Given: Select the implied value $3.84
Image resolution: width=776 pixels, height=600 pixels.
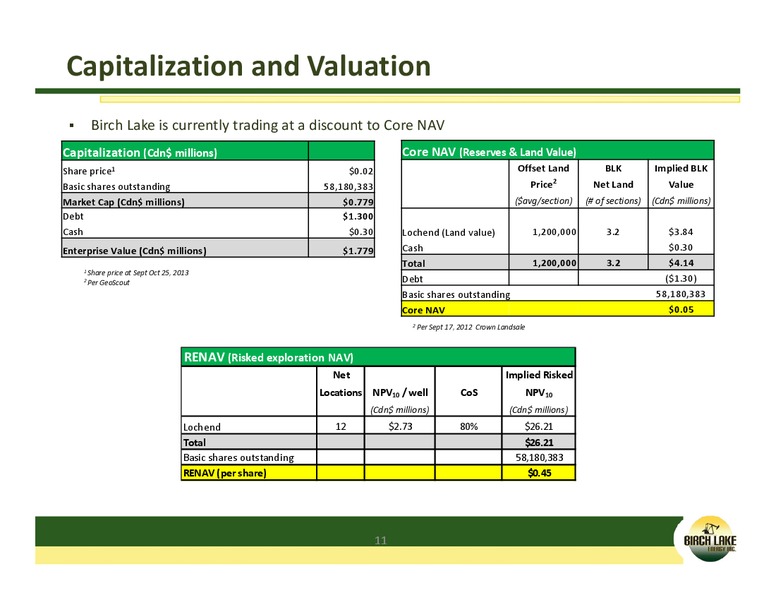Looking at the screenshot, I should [681, 232].
